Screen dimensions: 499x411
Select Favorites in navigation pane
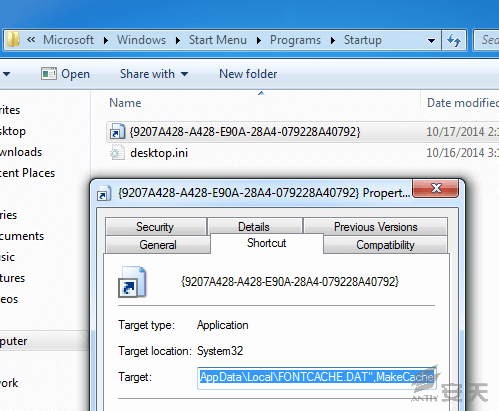click(10, 110)
